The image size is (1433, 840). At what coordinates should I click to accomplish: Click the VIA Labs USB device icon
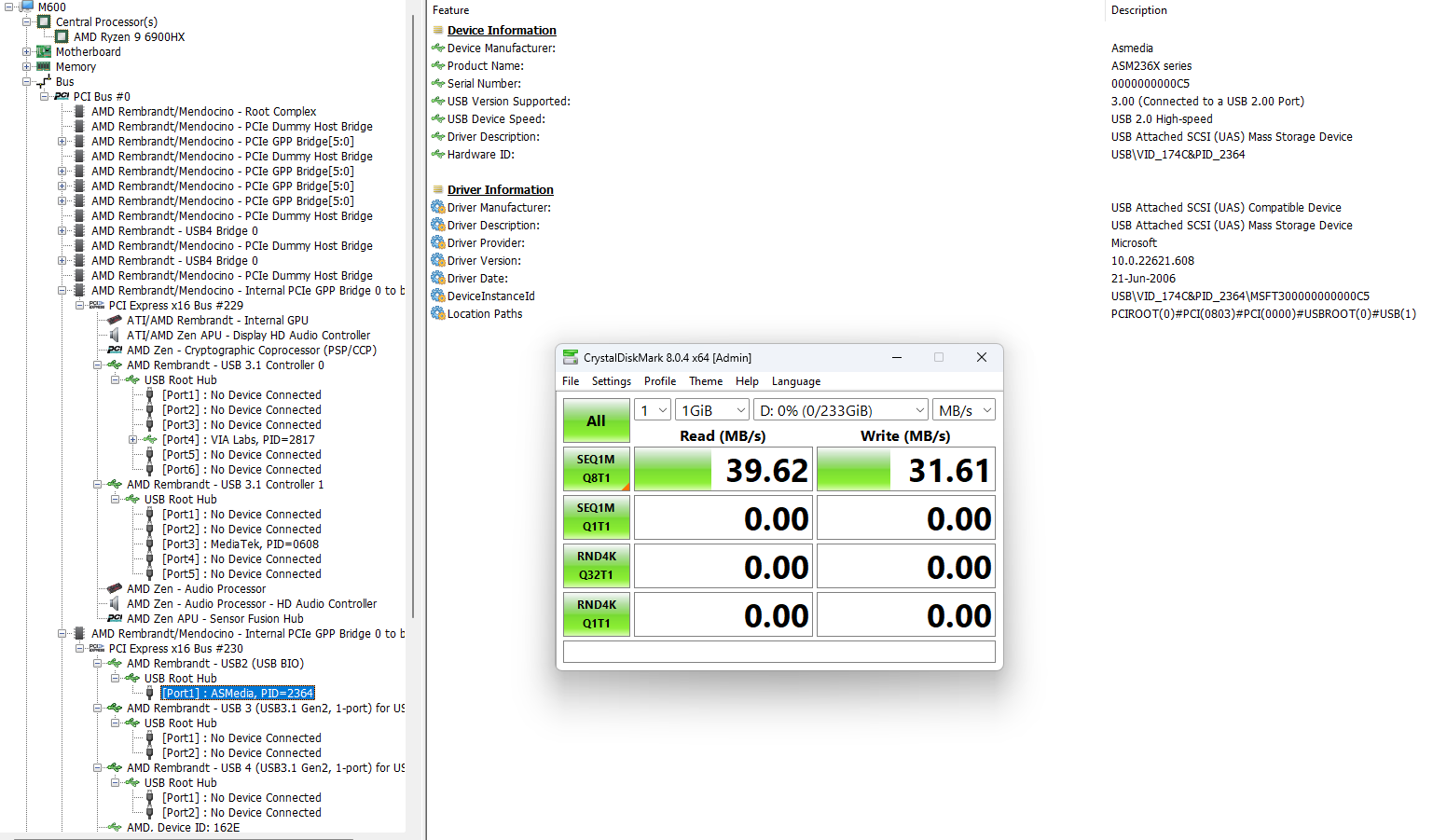pos(150,439)
